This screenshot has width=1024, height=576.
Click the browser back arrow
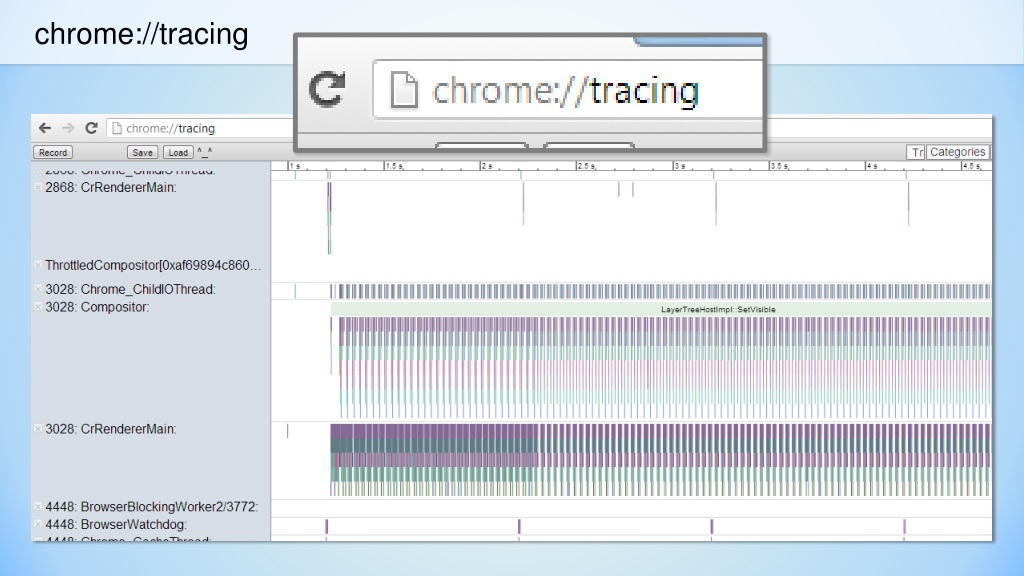point(44,128)
